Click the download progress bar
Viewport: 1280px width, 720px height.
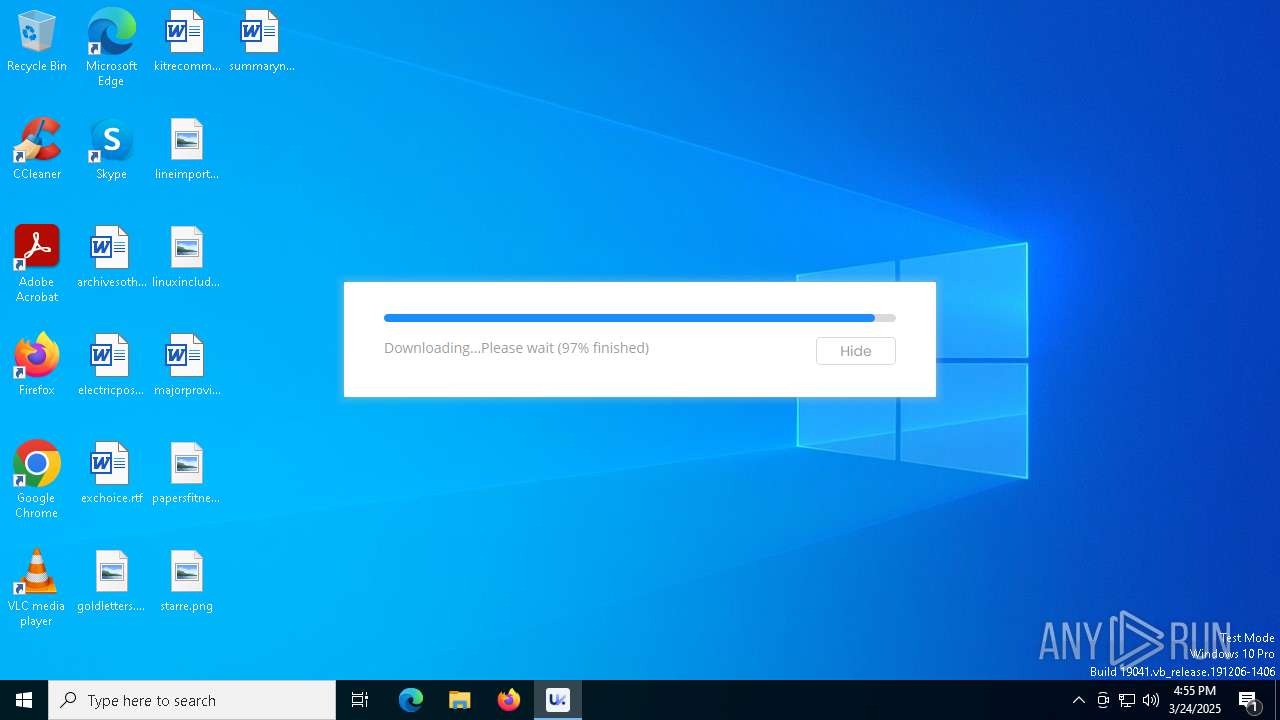640,318
